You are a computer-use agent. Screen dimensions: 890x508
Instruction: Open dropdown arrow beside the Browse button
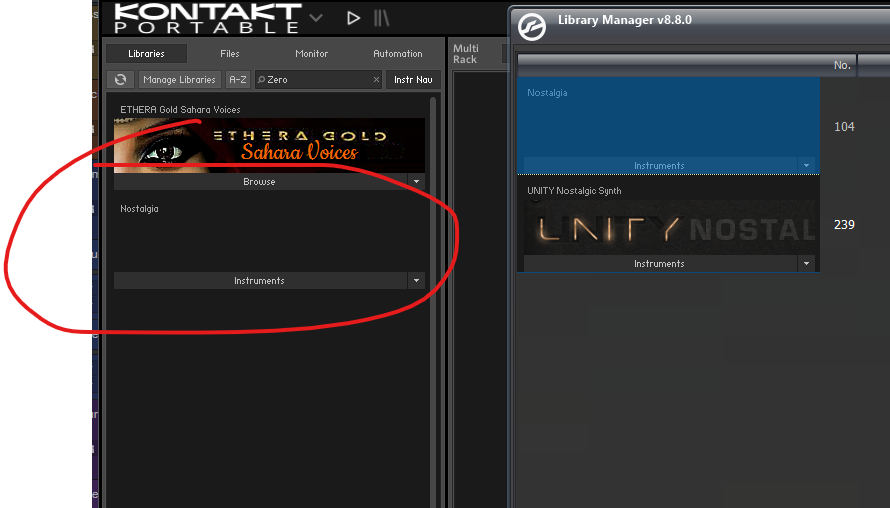pyautogui.click(x=417, y=182)
